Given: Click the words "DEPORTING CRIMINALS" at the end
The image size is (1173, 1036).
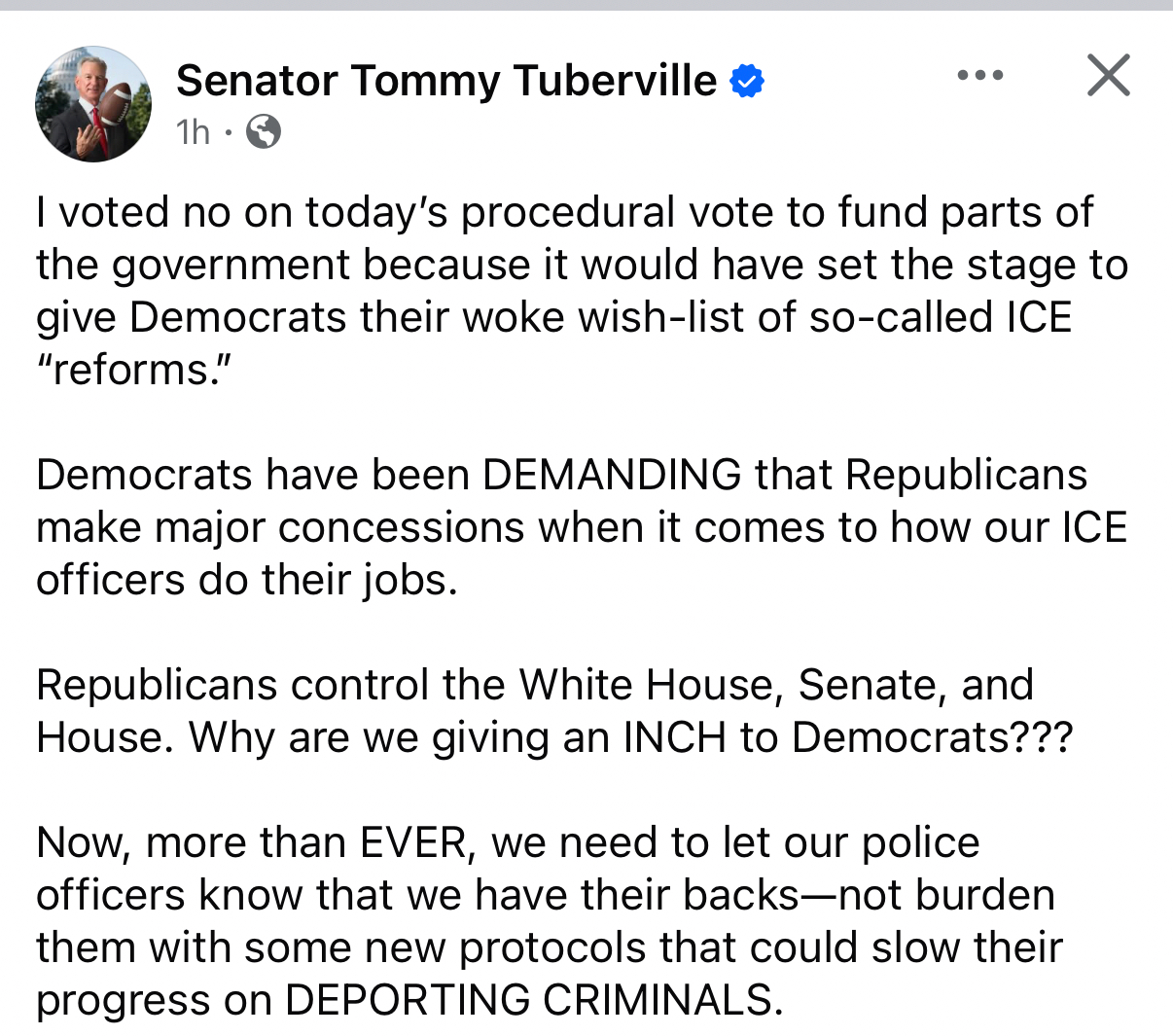Looking at the screenshot, I should tap(533, 1000).
